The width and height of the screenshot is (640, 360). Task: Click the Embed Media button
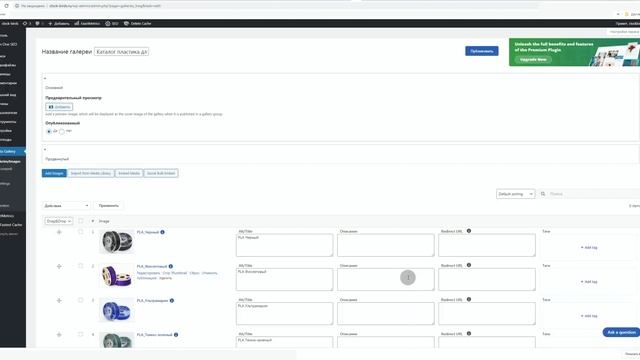(129, 173)
